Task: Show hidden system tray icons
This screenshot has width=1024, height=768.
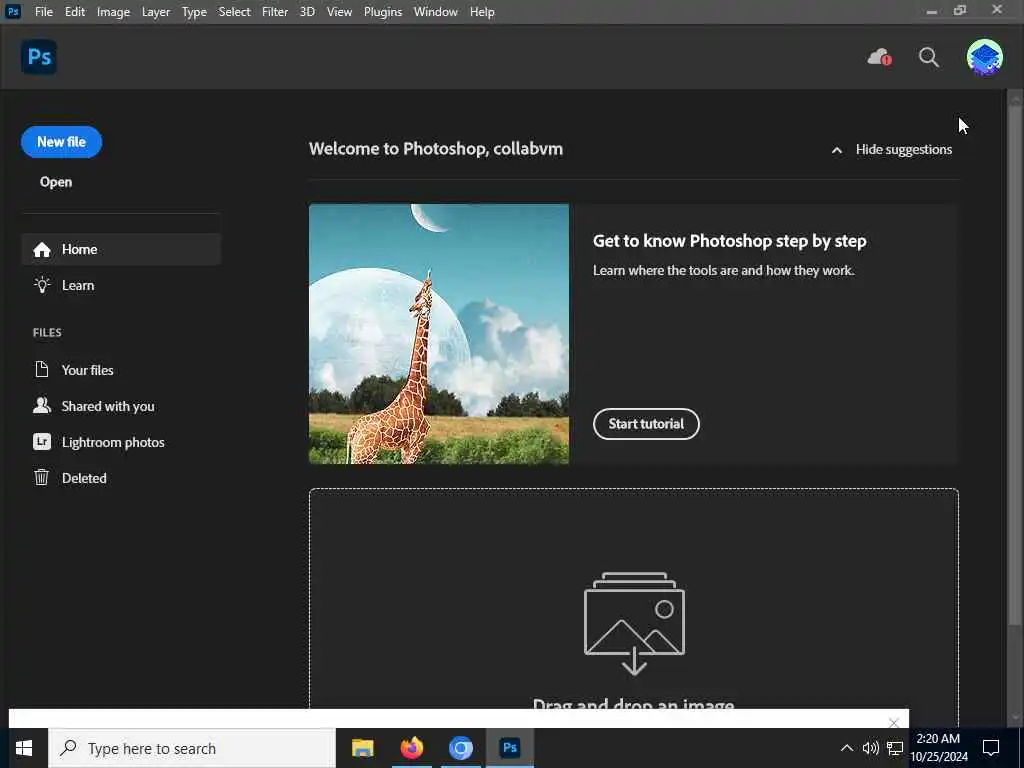Action: pos(846,748)
